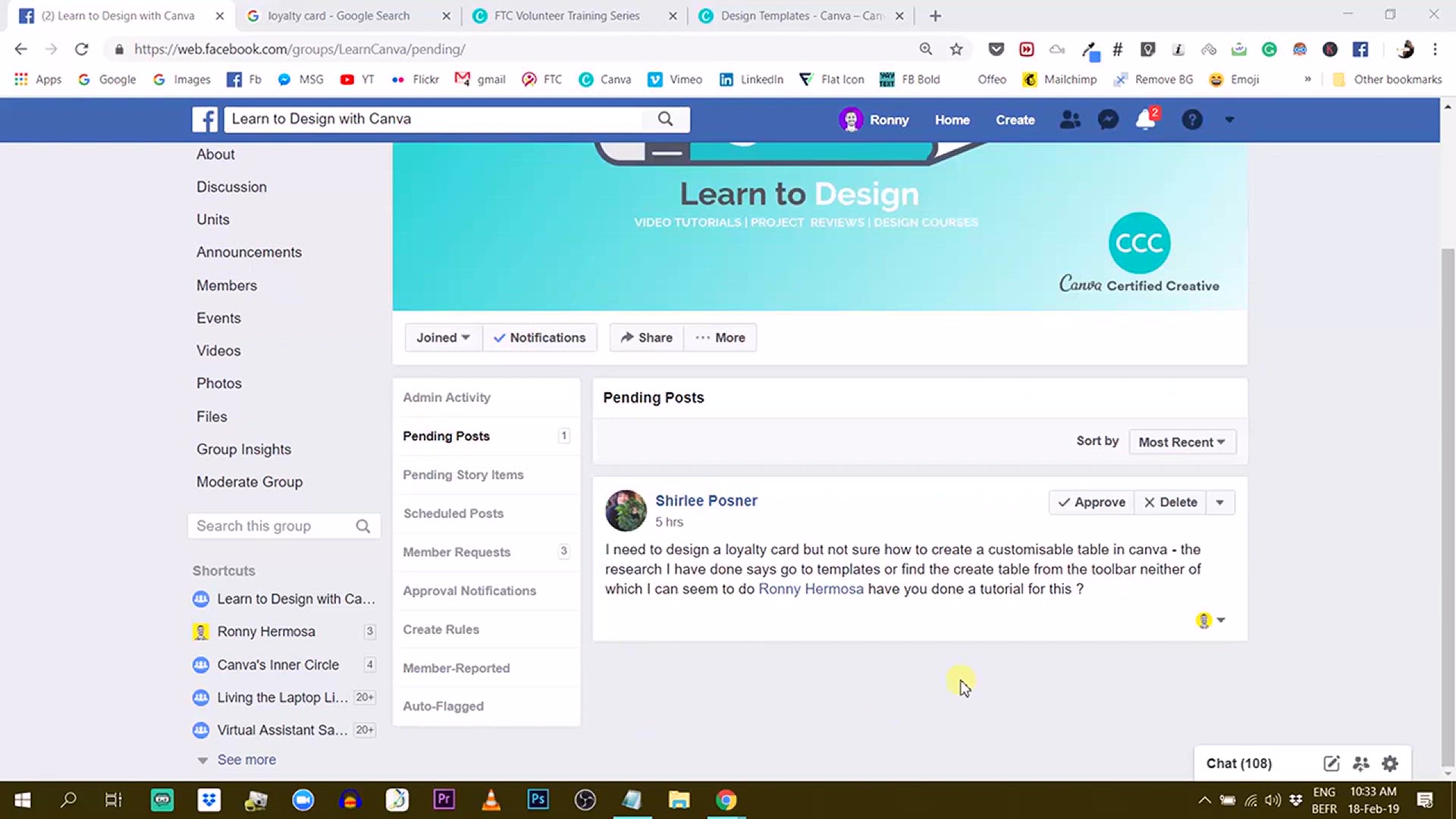Click the Pocket extension icon
Viewport: 1456px width, 819px height.
(x=996, y=49)
